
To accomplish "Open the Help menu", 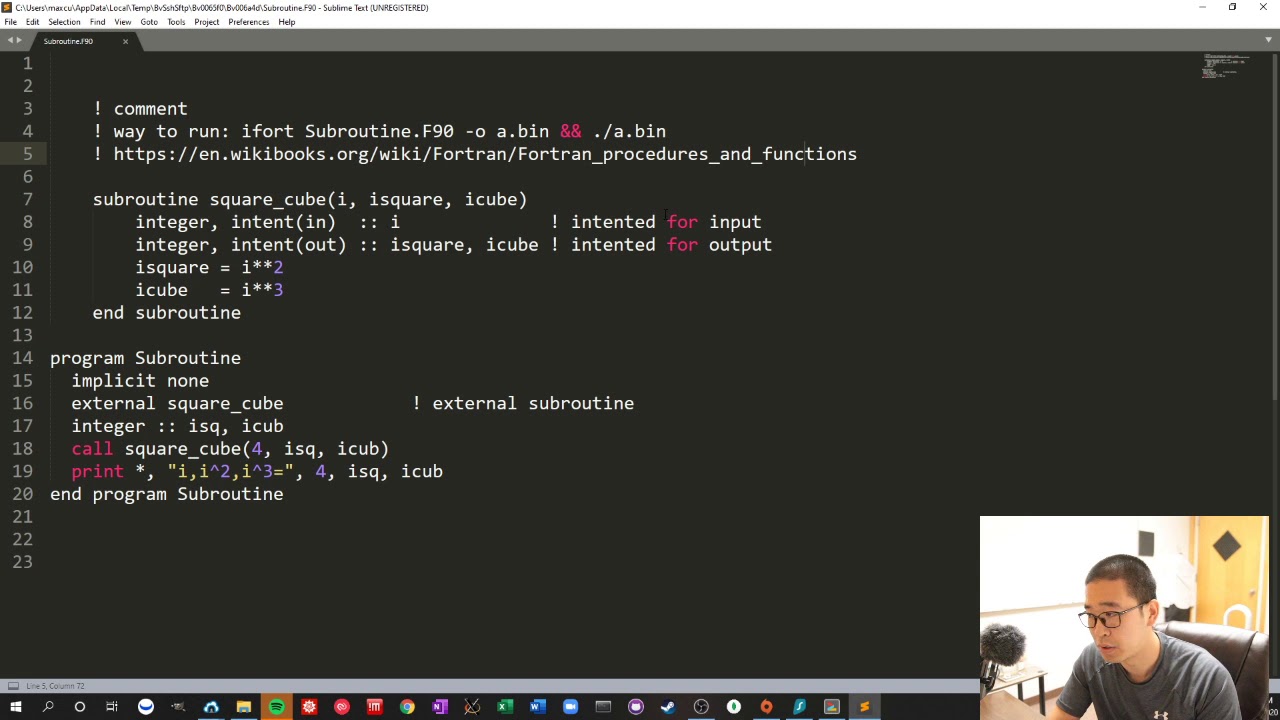I will pyautogui.click(x=286, y=22).
